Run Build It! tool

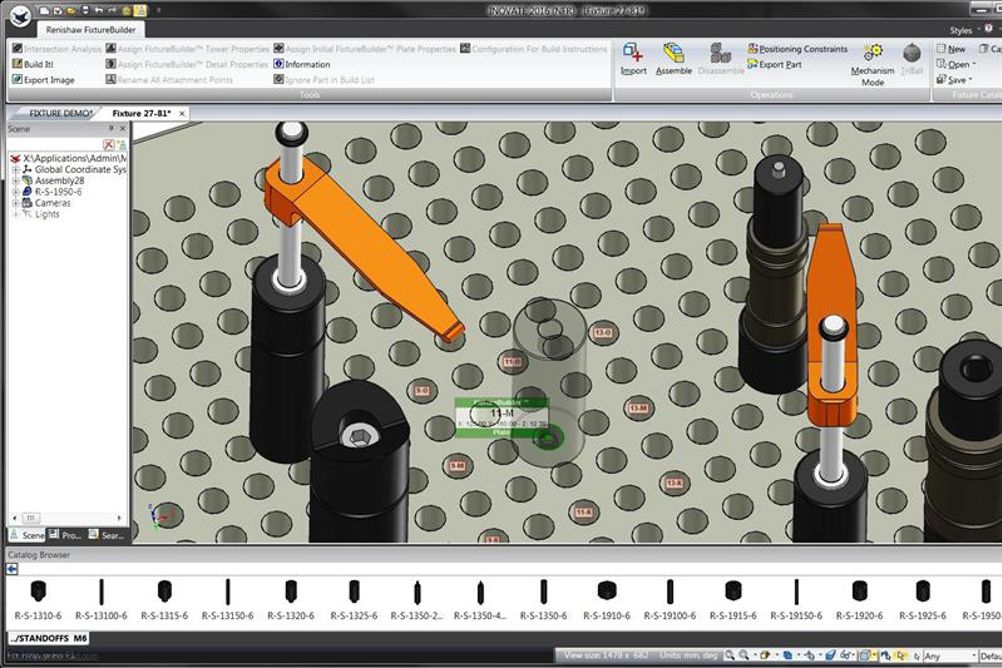pyautogui.click(x=33, y=64)
